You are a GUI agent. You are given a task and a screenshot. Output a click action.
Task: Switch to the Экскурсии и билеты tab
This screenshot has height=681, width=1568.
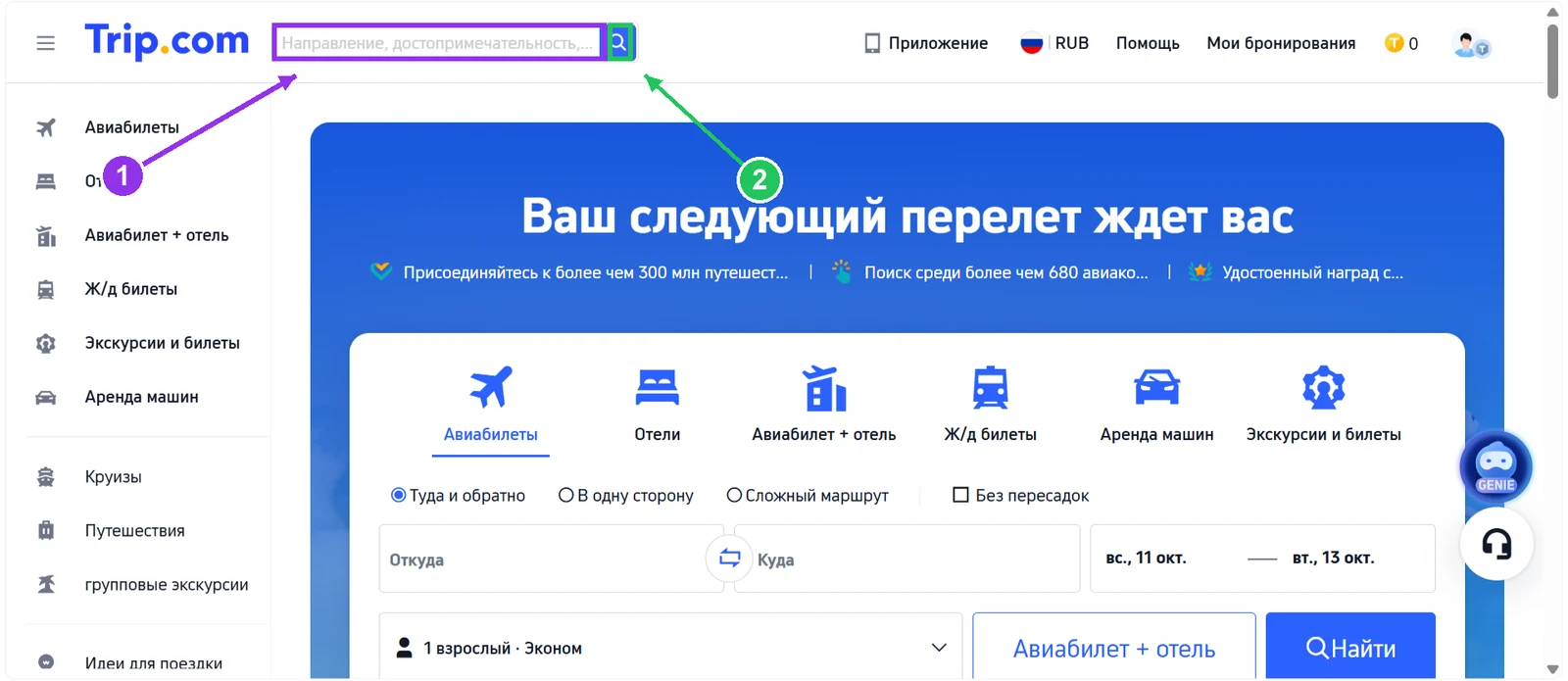pos(1323,404)
